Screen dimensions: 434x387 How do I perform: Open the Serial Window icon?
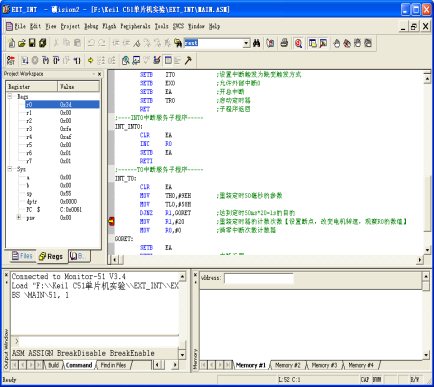[157, 60]
